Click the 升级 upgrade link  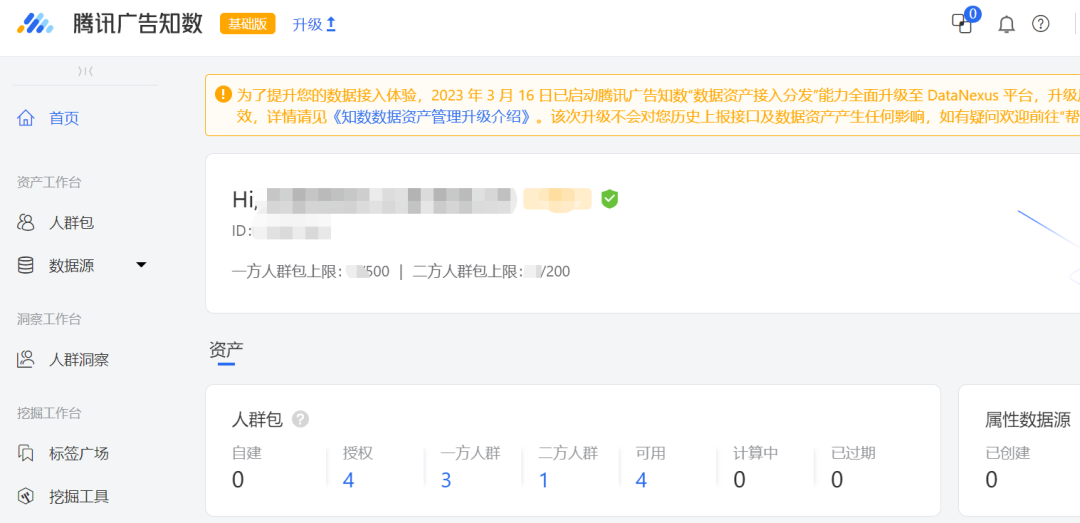[314, 25]
